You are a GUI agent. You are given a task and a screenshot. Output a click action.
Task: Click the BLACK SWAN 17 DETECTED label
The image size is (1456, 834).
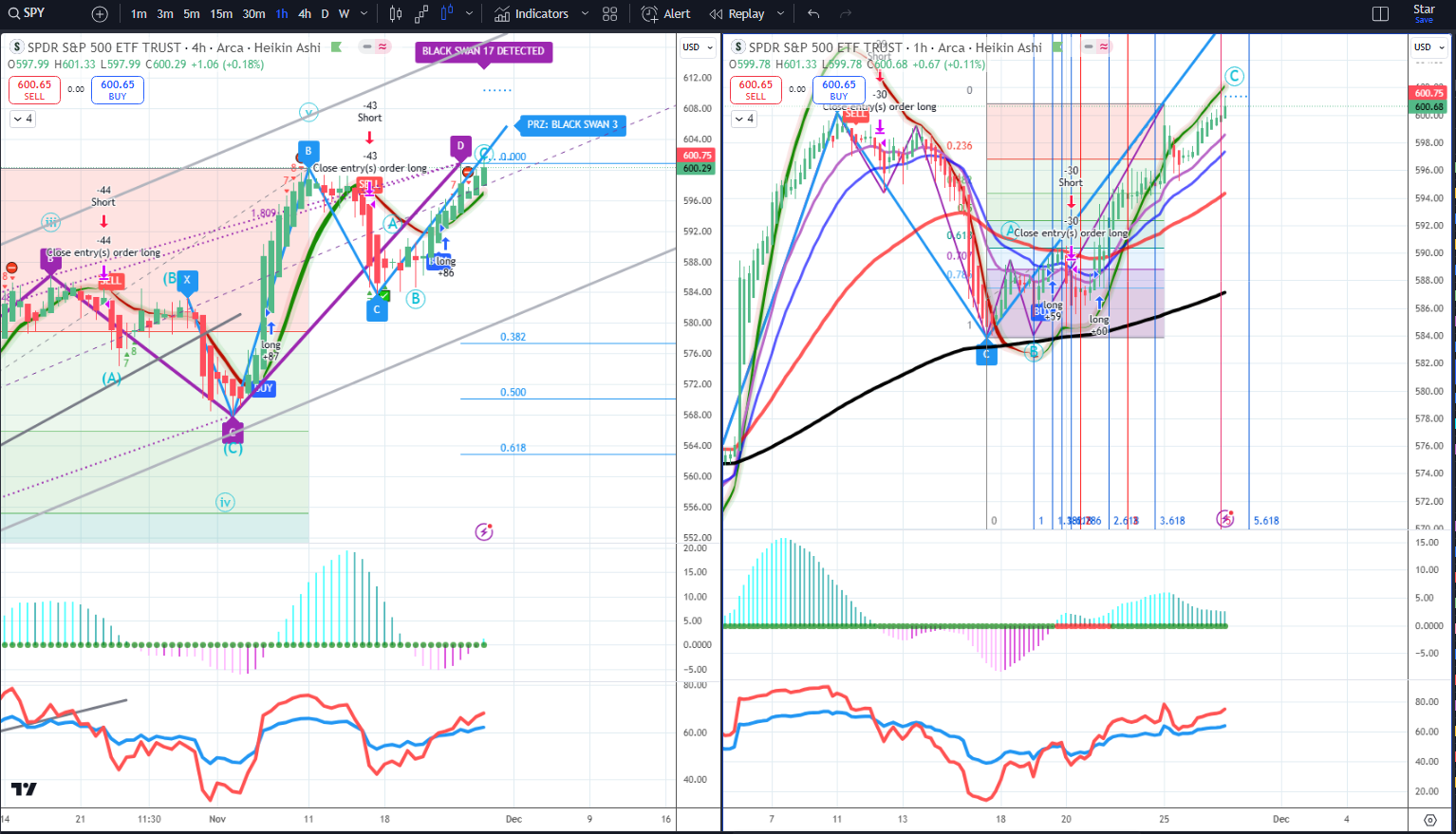[x=483, y=51]
